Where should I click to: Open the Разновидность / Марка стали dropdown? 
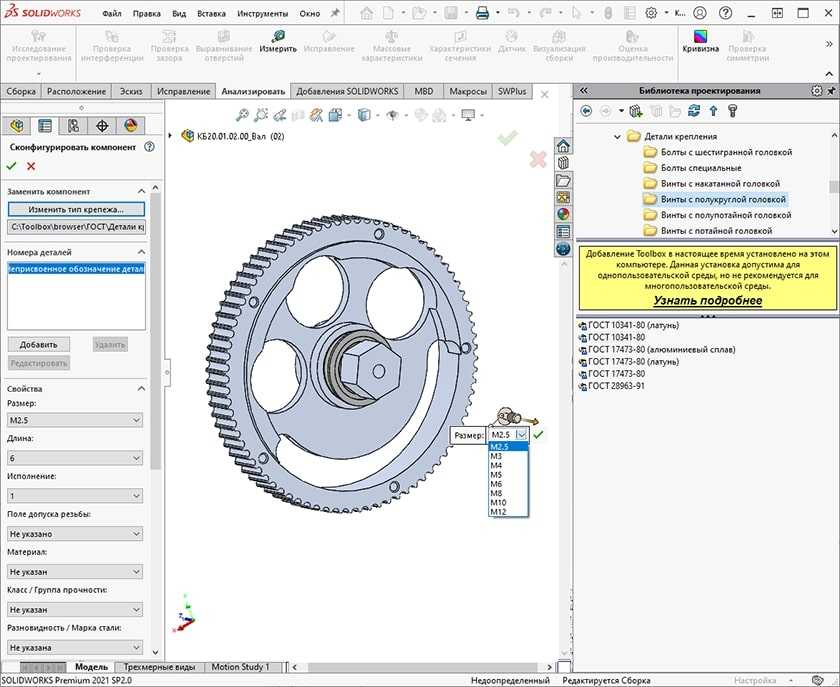[75, 647]
